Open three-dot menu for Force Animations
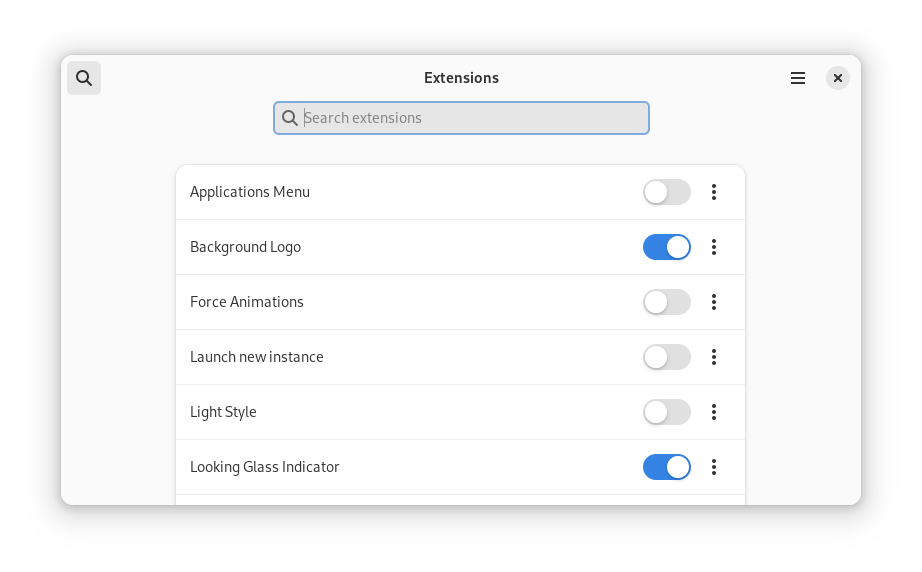 714,302
